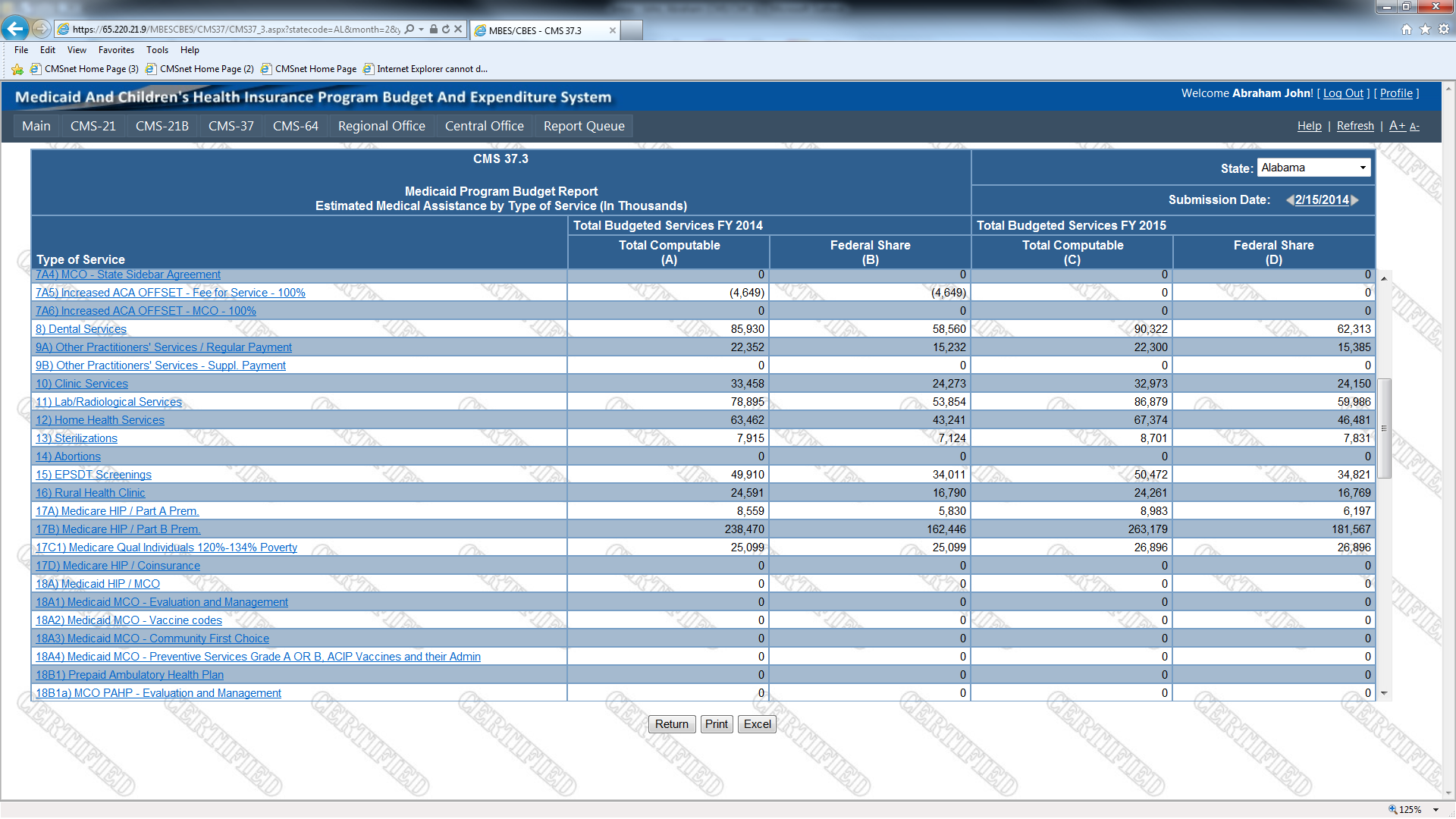Viewport: 1456px width, 819px height.
Task: Expand the address bar search dropdown arrow
Action: pos(421,30)
